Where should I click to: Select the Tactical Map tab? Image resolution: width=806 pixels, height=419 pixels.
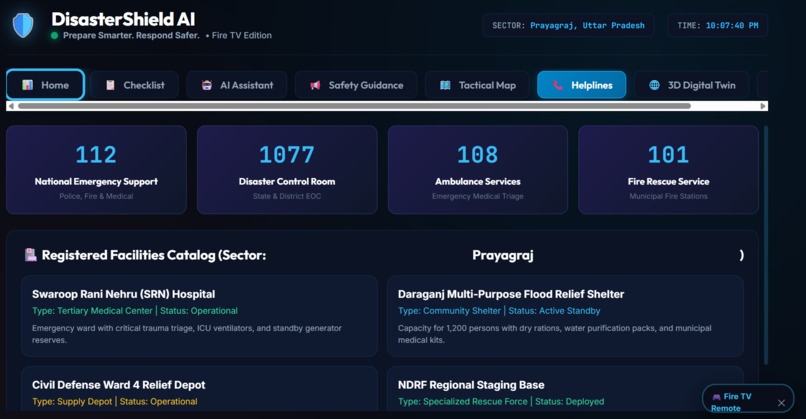(x=478, y=85)
